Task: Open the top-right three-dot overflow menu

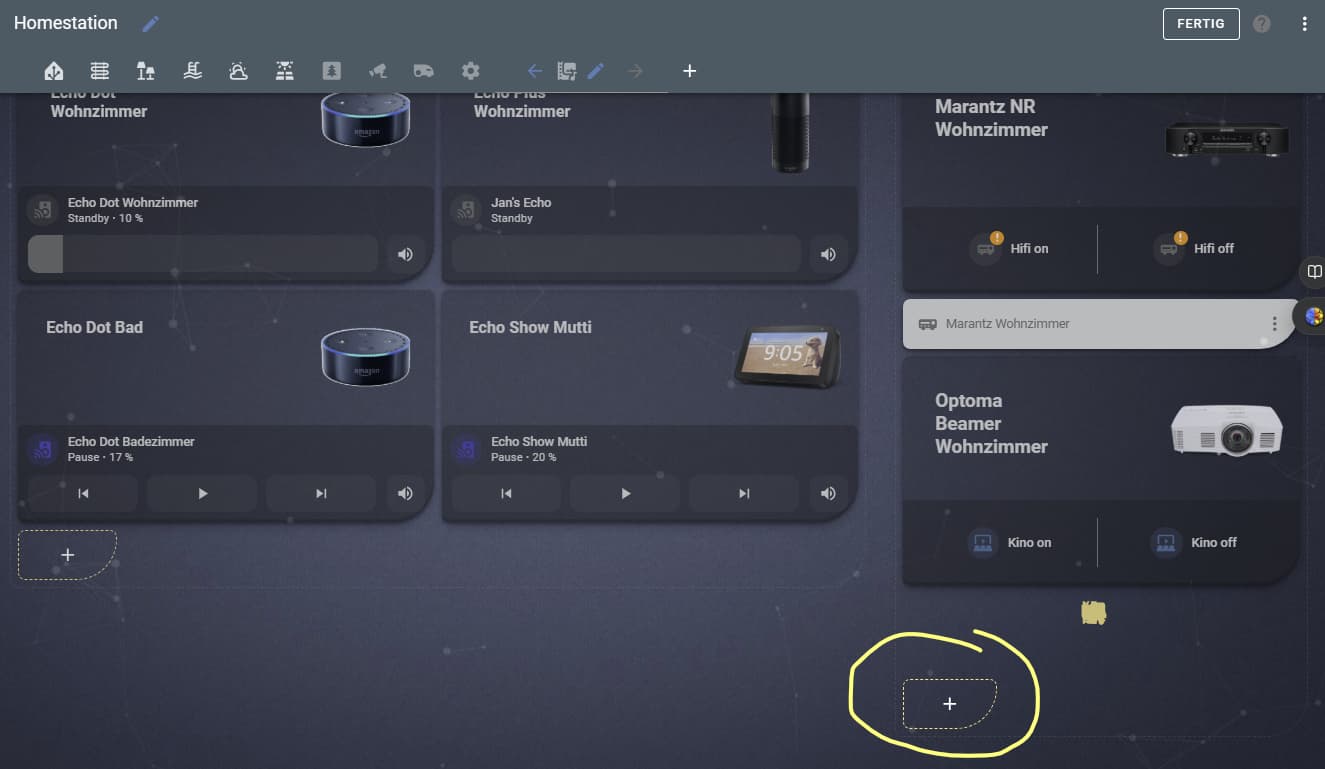Action: pyautogui.click(x=1304, y=24)
